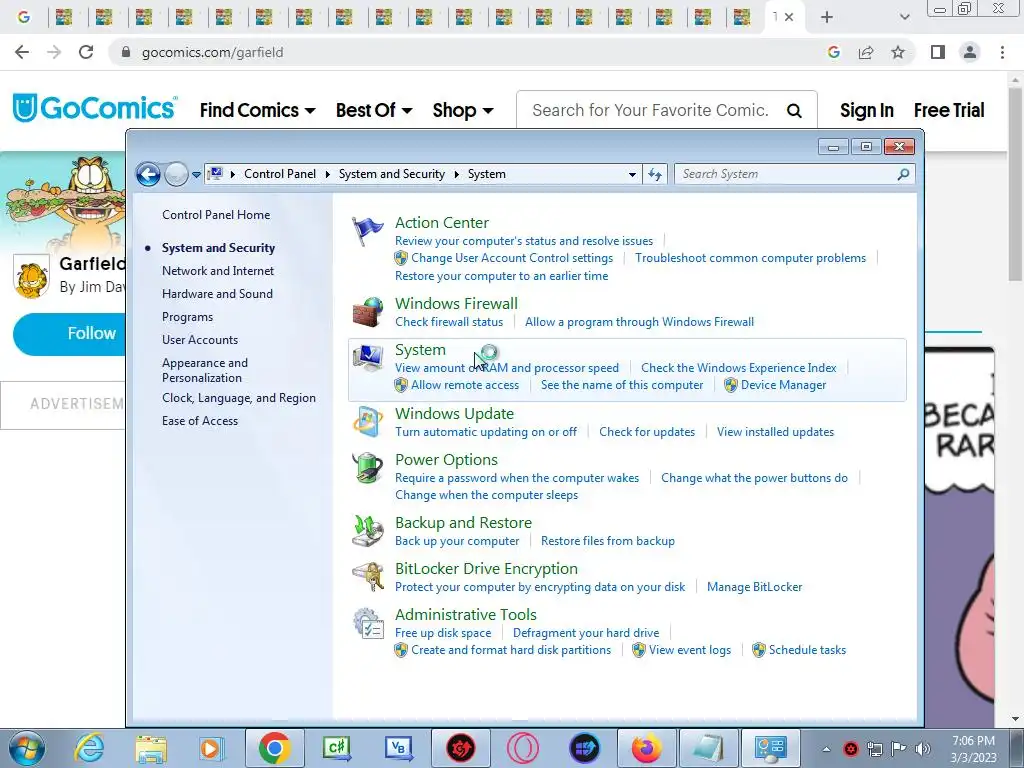The image size is (1024, 768).
Task: Click Sign In on GoComics
Action: pyautogui.click(x=867, y=111)
